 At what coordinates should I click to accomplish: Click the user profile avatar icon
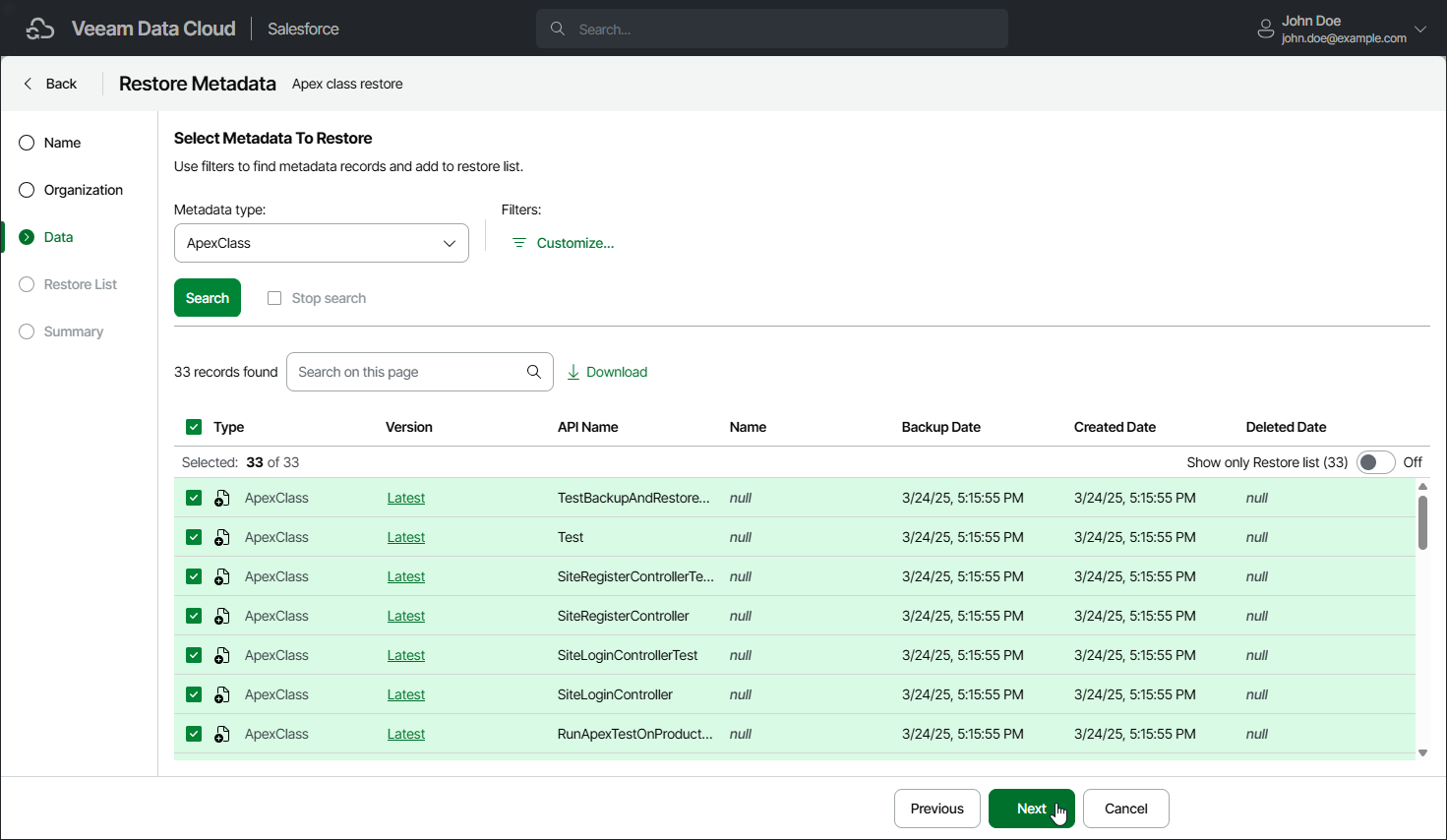point(1266,30)
